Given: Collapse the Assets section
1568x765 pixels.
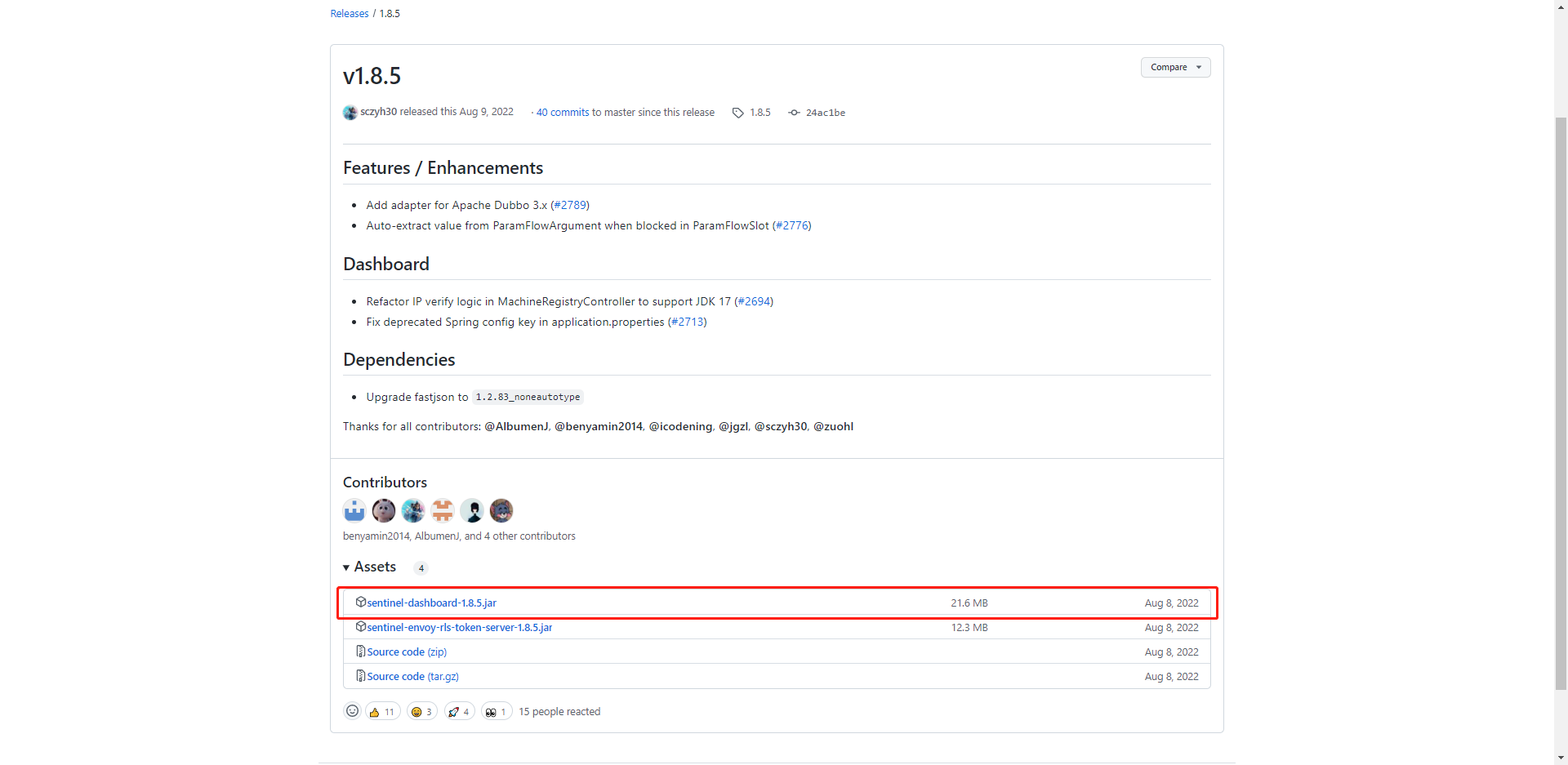Looking at the screenshot, I should pos(369,567).
